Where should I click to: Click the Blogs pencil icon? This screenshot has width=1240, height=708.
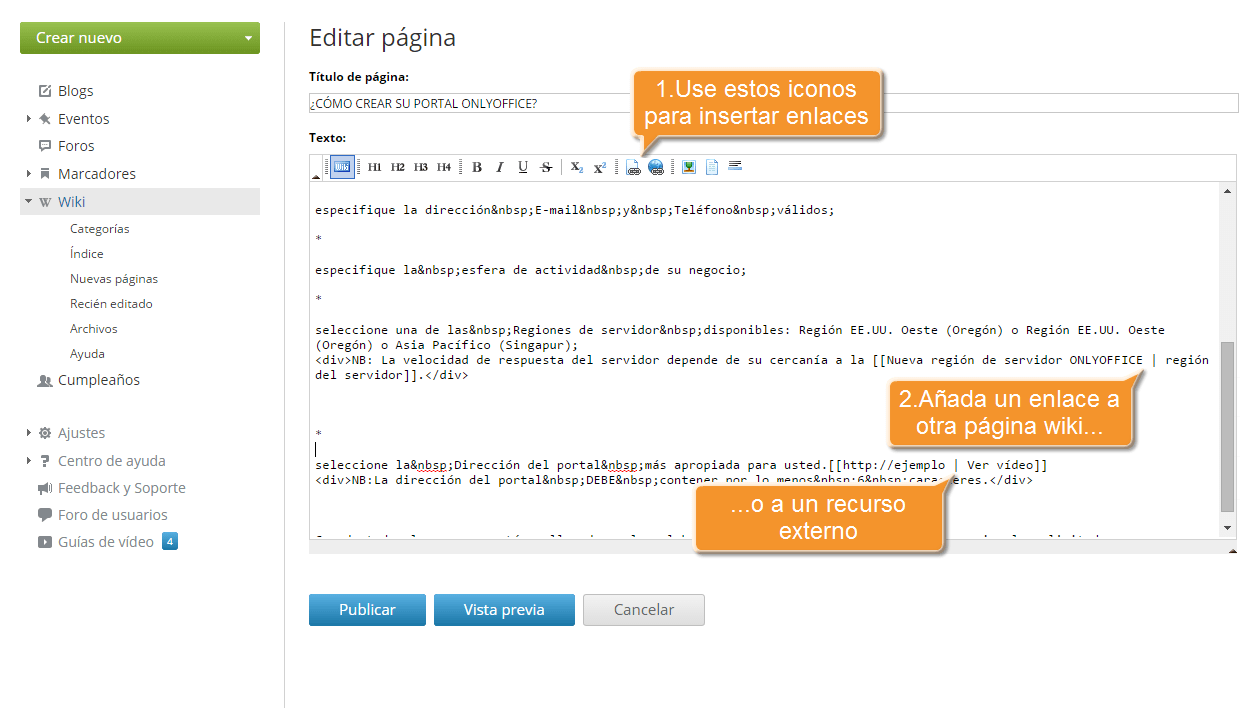[x=45, y=91]
